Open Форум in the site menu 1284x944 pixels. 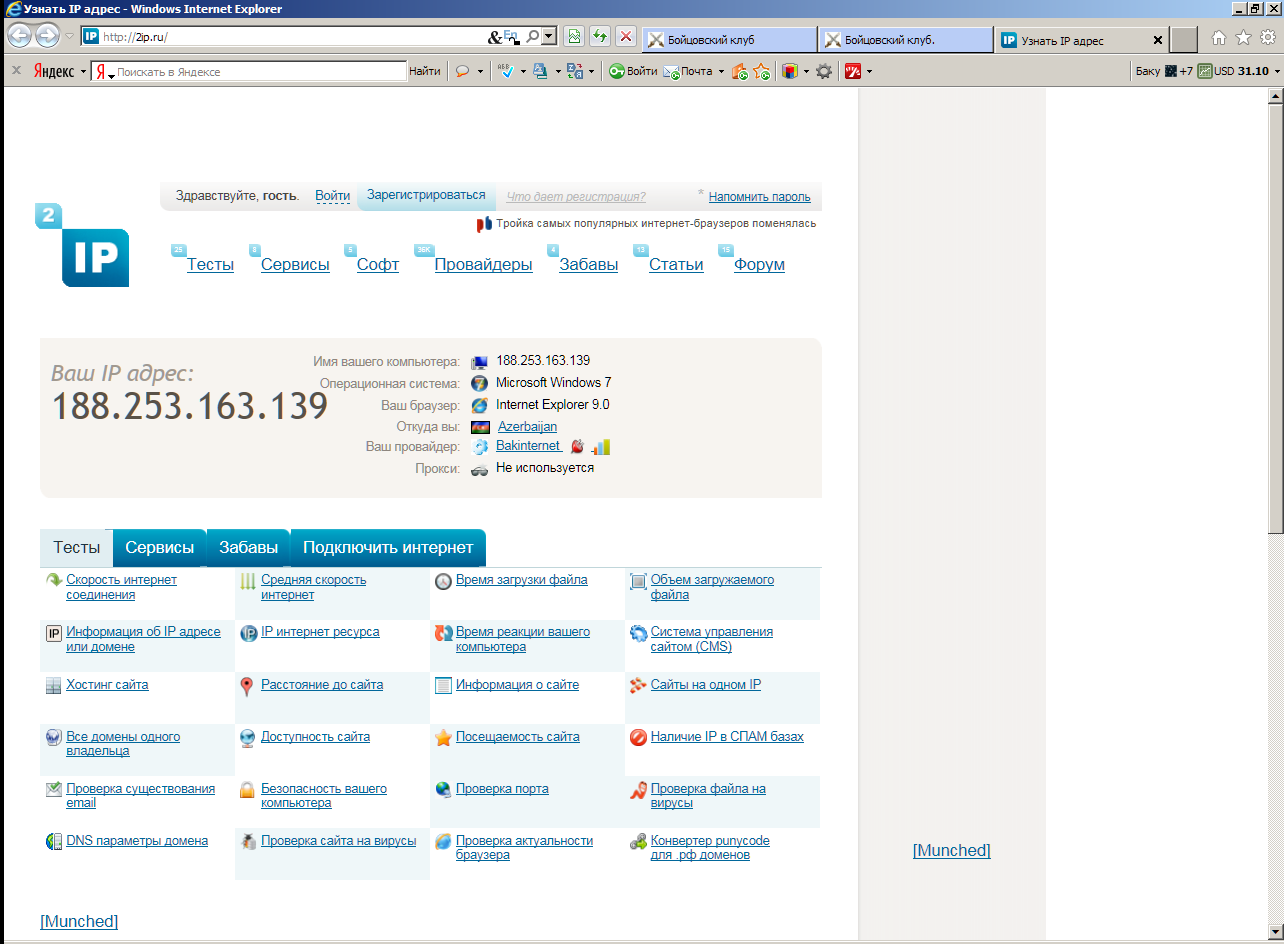pos(759,265)
